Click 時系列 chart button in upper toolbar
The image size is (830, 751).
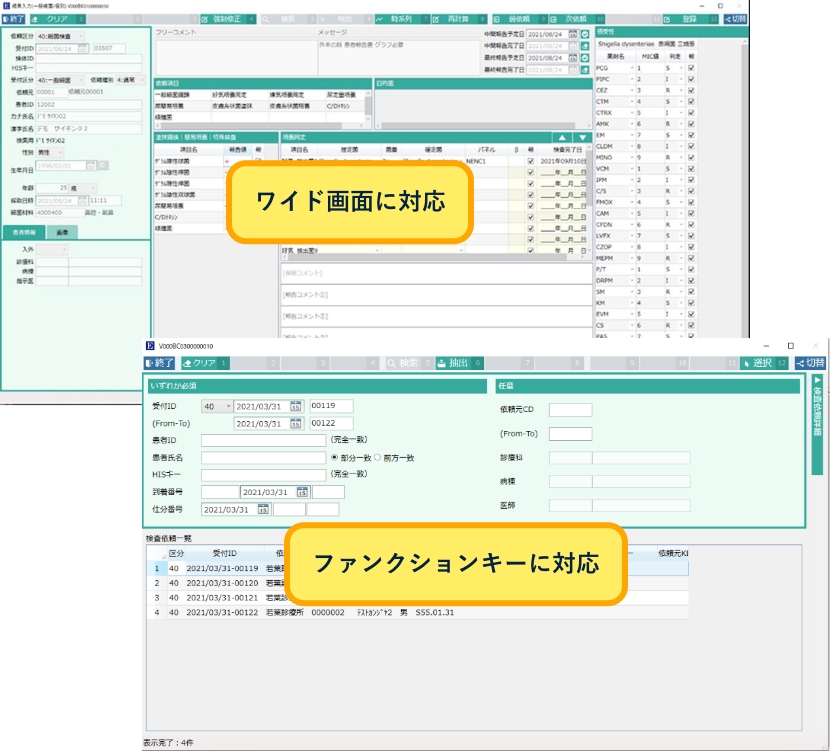tap(399, 19)
